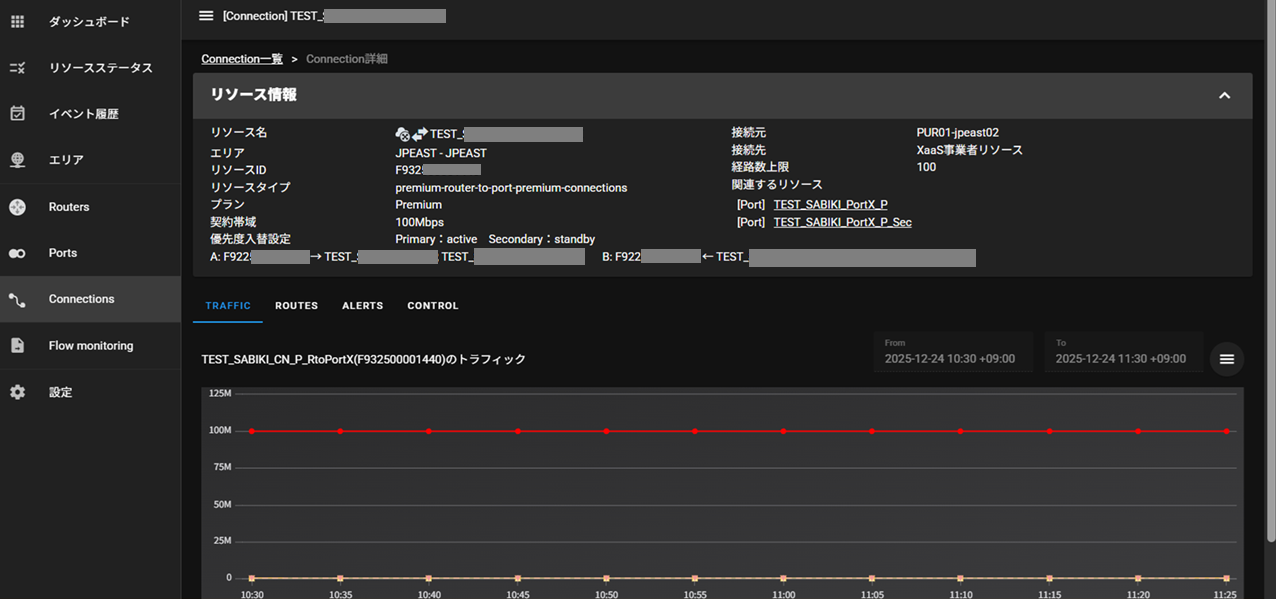The height and width of the screenshot is (599, 1276).
Task: Toggle the sidebar with hamburger menu
Action: [206, 15]
